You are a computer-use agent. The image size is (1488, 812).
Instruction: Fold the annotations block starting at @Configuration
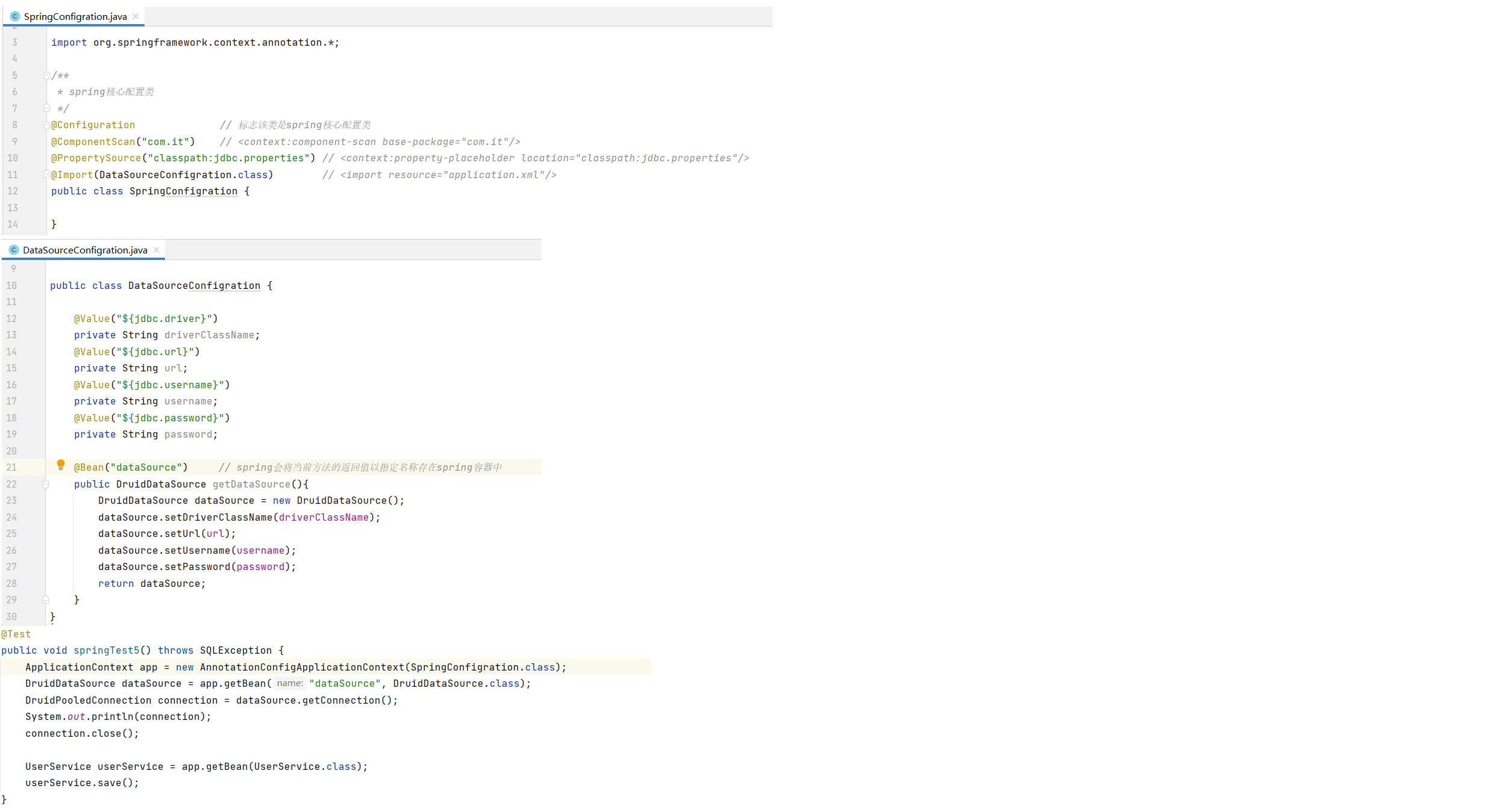coord(46,125)
